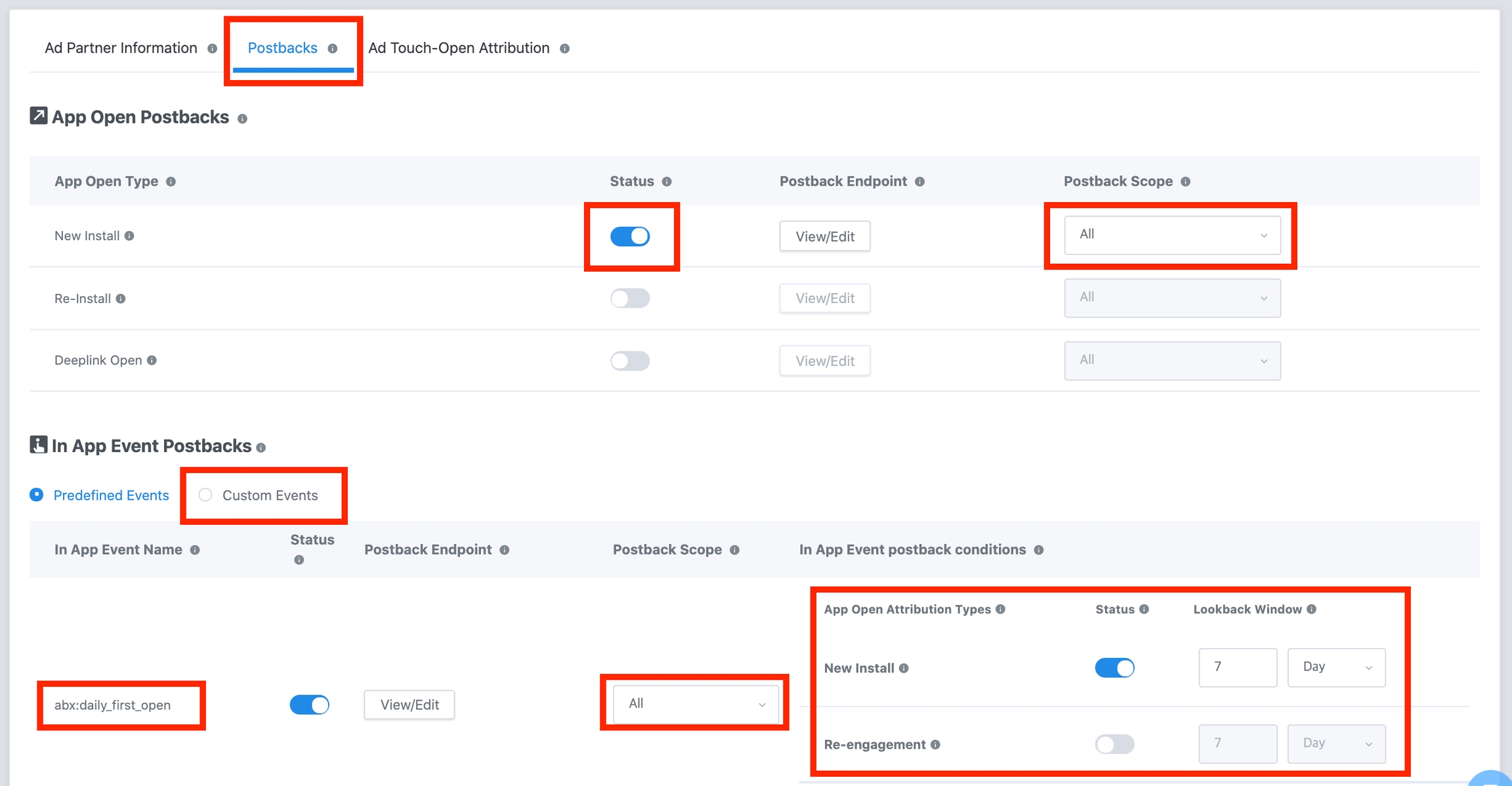Open New Install Postback Scope dropdown
This screenshot has width=1512, height=786.
[x=1172, y=235]
